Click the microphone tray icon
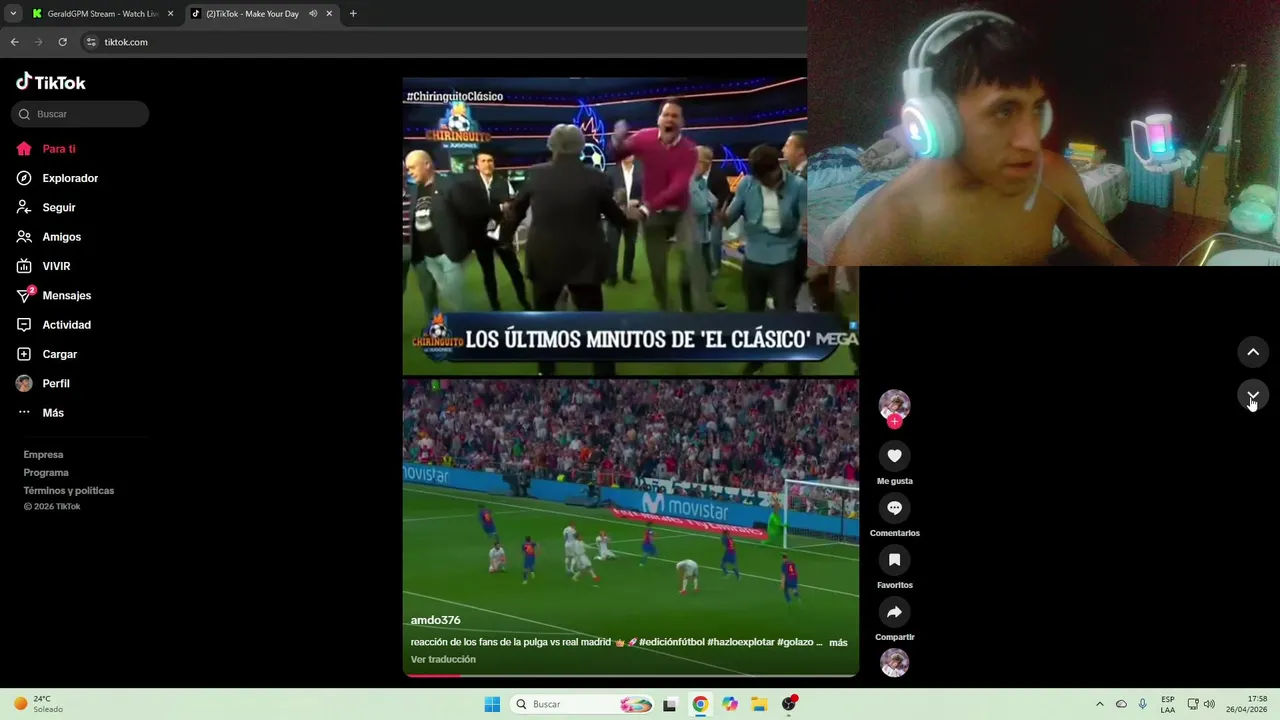1280x720 pixels. point(1143,704)
